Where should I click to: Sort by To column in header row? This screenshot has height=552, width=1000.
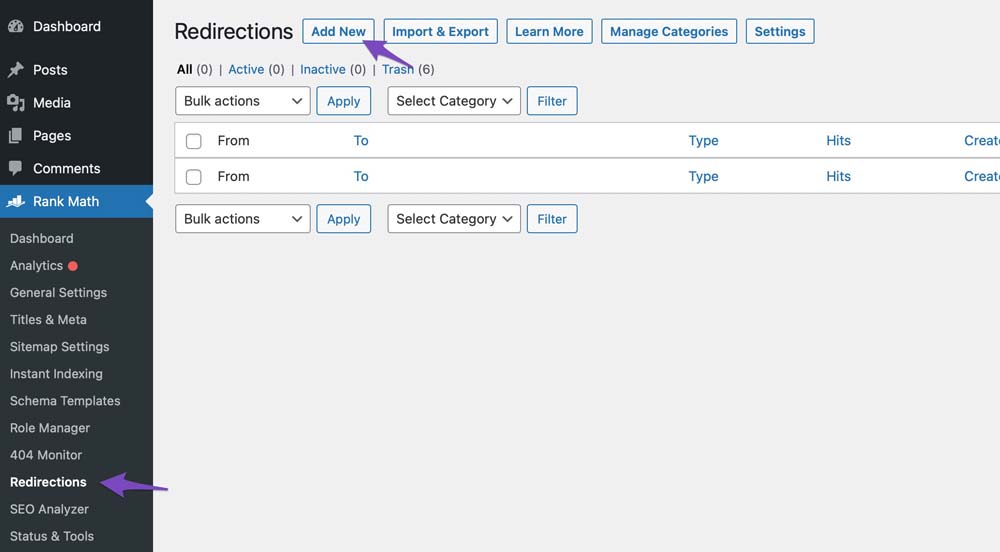pos(361,141)
